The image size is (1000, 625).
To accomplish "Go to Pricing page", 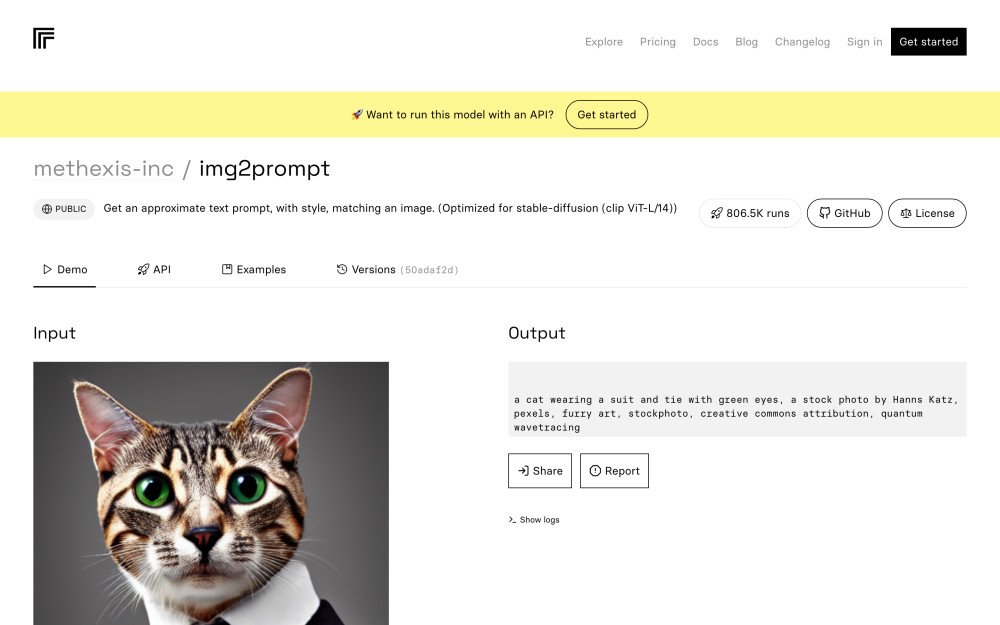I will [657, 42].
